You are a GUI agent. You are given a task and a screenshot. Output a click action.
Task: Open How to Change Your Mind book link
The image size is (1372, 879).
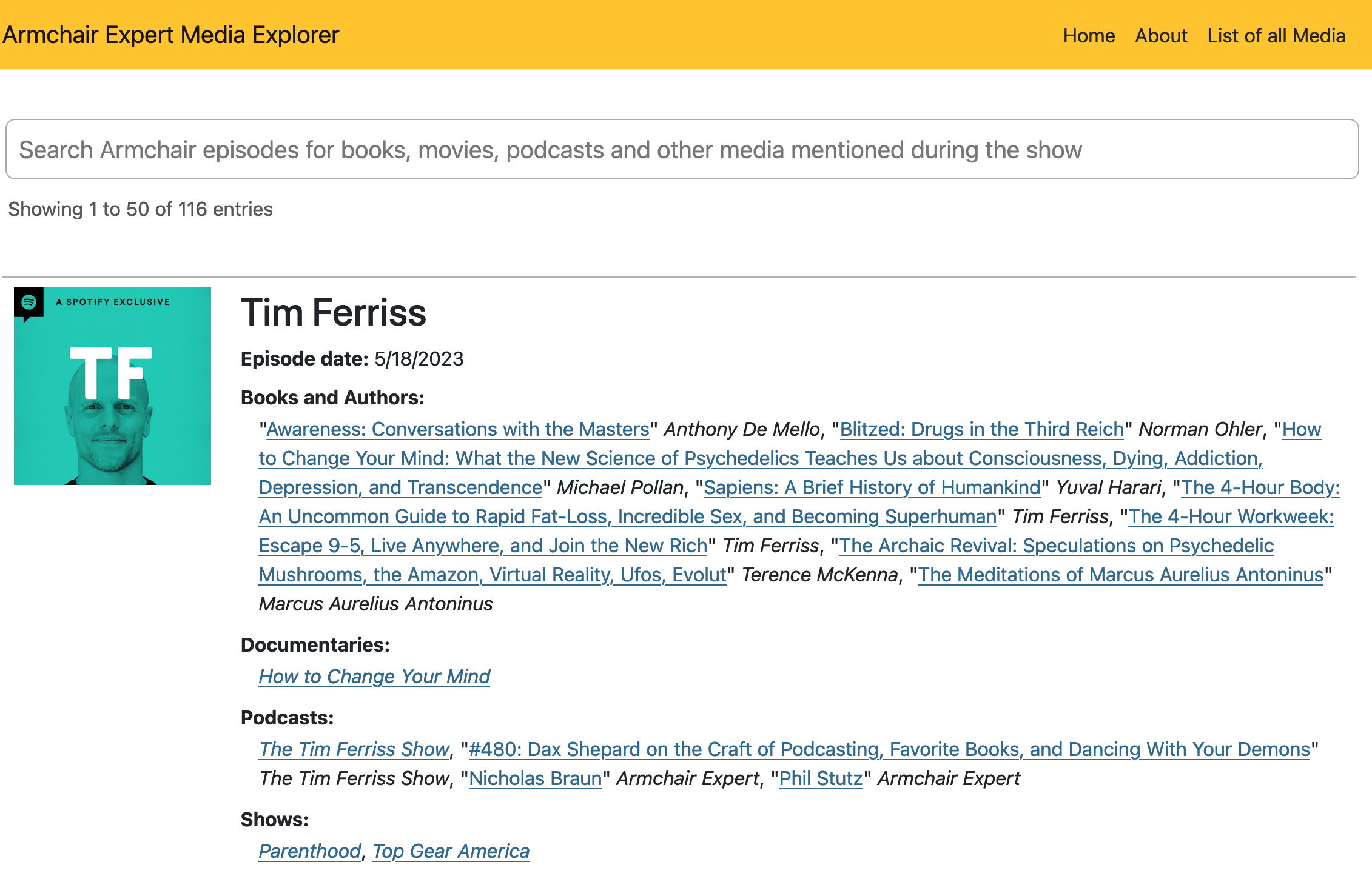pyautogui.click(x=761, y=458)
